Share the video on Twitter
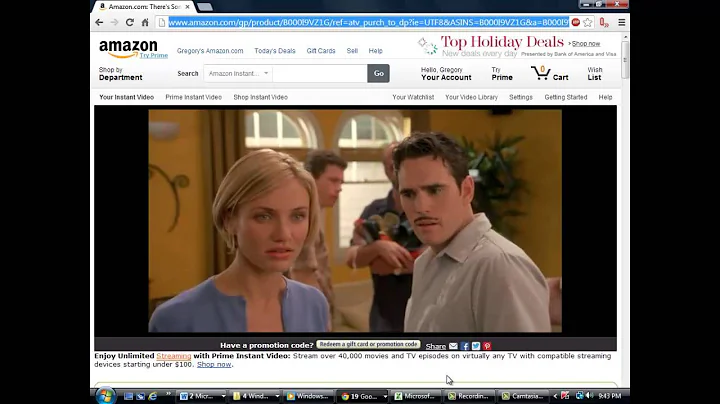The height and width of the screenshot is (404, 720). 476,346
